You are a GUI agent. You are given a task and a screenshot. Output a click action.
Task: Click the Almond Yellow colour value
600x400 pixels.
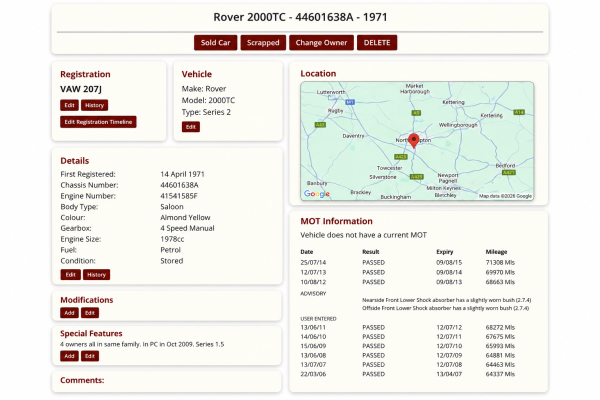tap(185, 217)
